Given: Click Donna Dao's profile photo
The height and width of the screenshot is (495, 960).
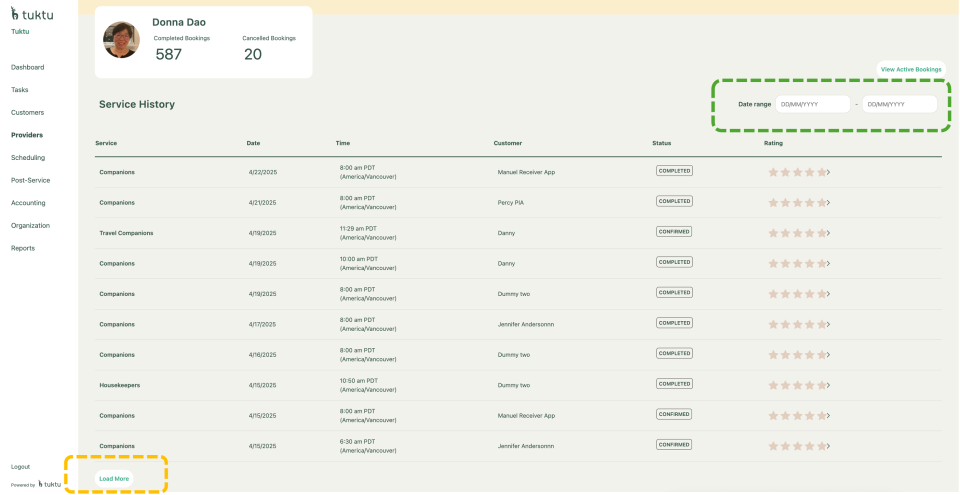Looking at the screenshot, I should click(x=121, y=40).
